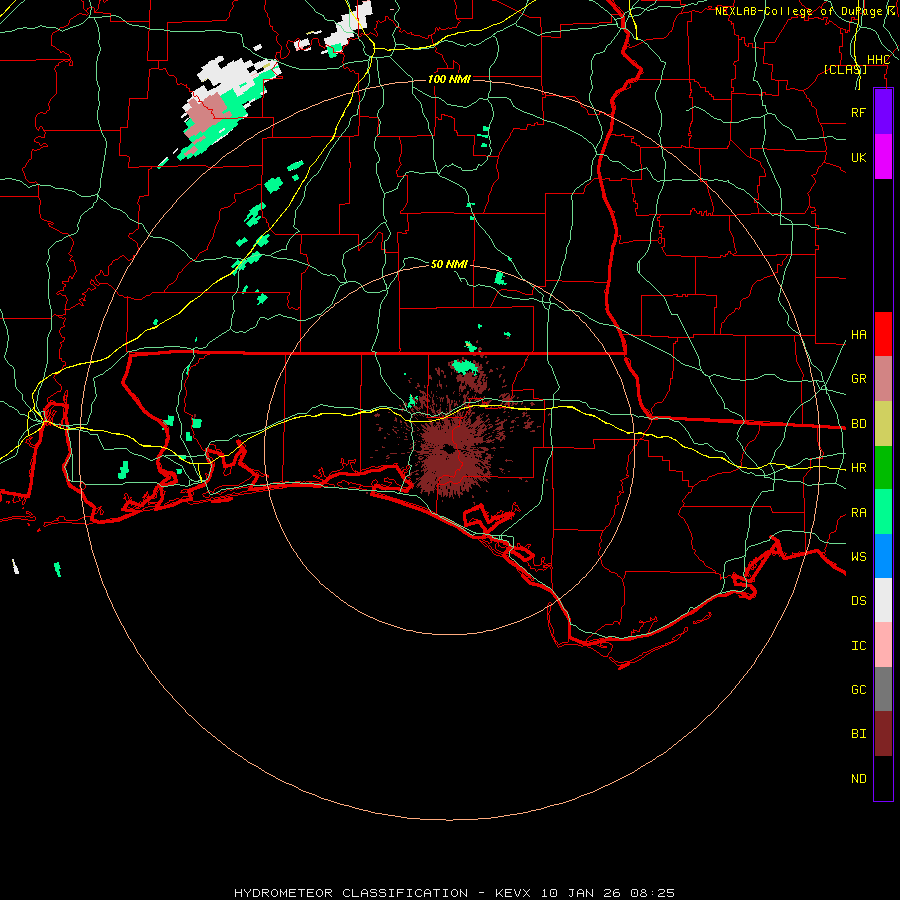Click the blue WS wet snow swatch
This screenshot has width=900, height=900.
[883, 556]
